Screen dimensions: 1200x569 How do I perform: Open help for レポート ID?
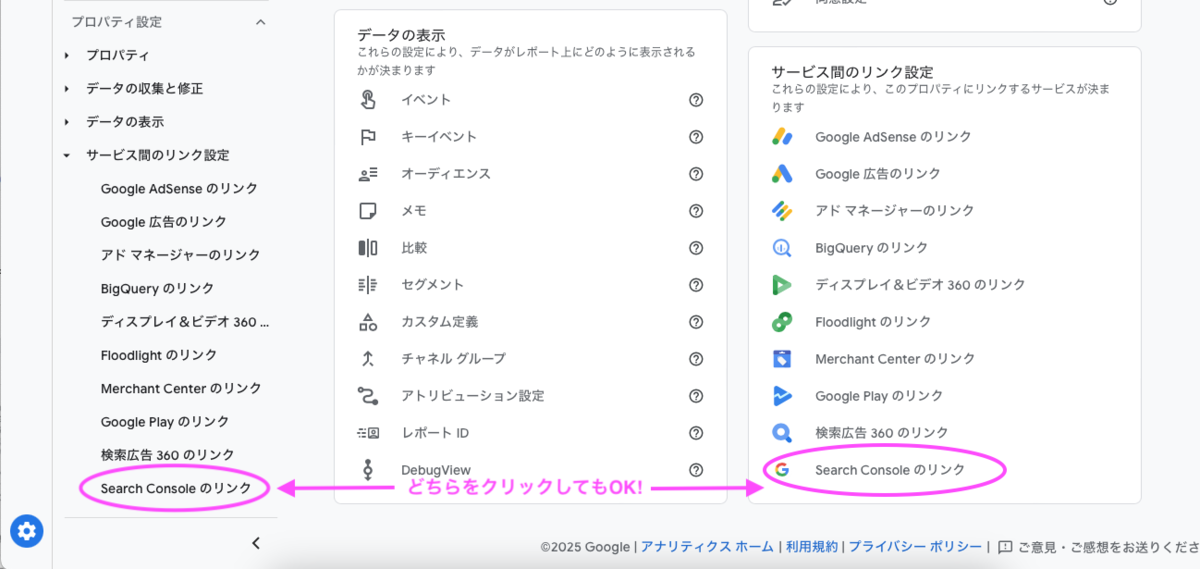click(696, 433)
